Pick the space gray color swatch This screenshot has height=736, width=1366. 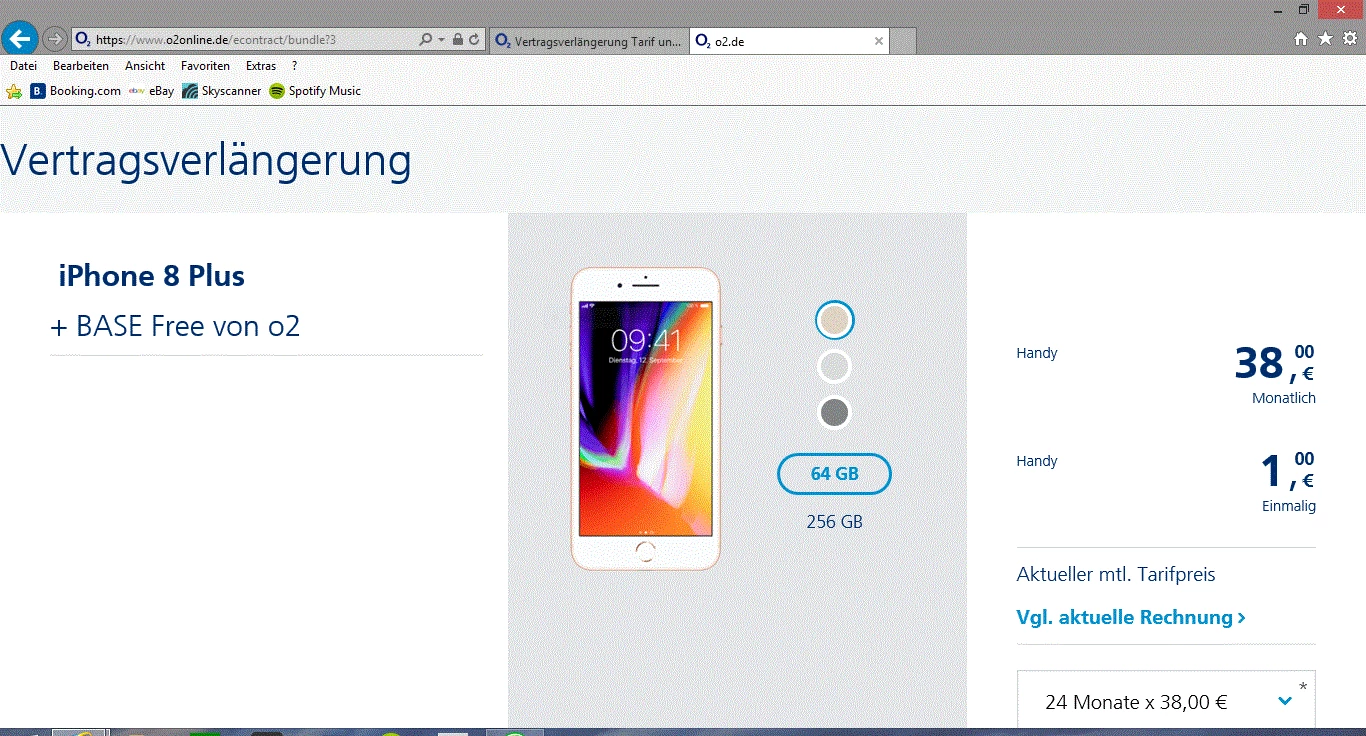834,412
